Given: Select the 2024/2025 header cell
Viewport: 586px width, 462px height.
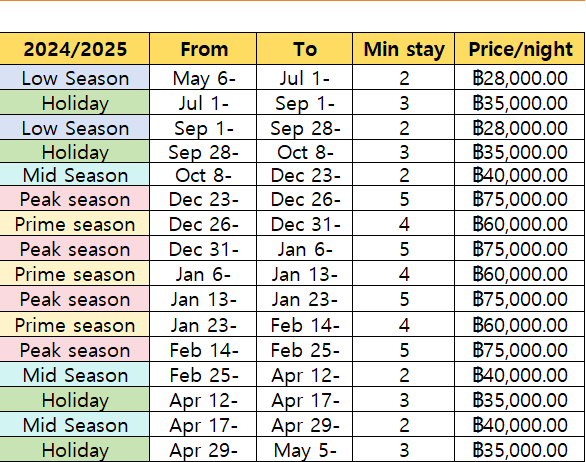Looking at the screenshot, I should pyautogui.click(x=75, y=49).
